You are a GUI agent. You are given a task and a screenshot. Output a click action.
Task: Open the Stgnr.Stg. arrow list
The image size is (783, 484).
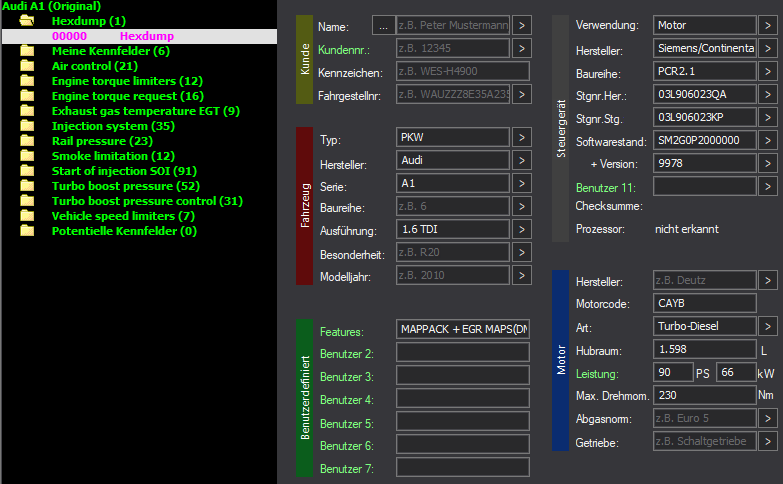[768, 117]
